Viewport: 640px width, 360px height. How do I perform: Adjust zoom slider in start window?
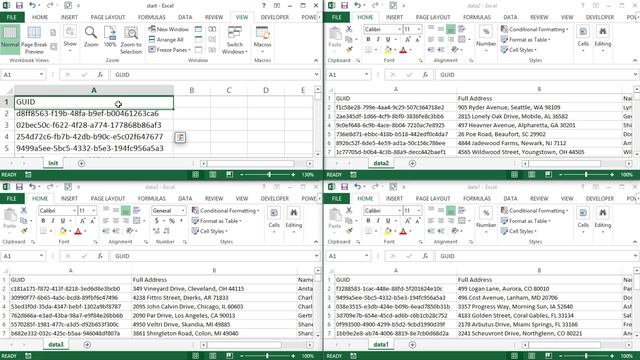[x=269, y=175]
